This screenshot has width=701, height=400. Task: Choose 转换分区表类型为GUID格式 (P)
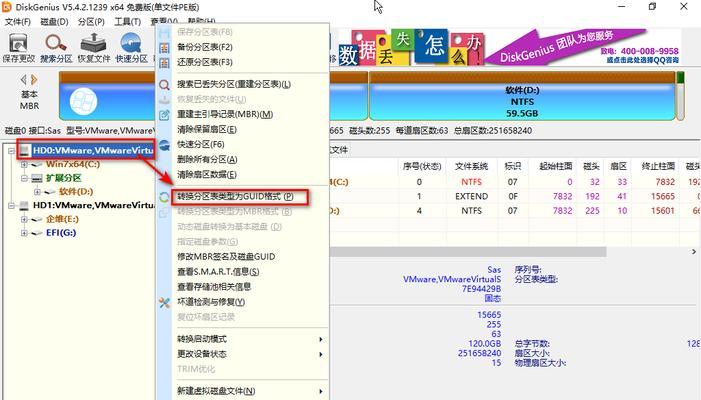(235, 197)
